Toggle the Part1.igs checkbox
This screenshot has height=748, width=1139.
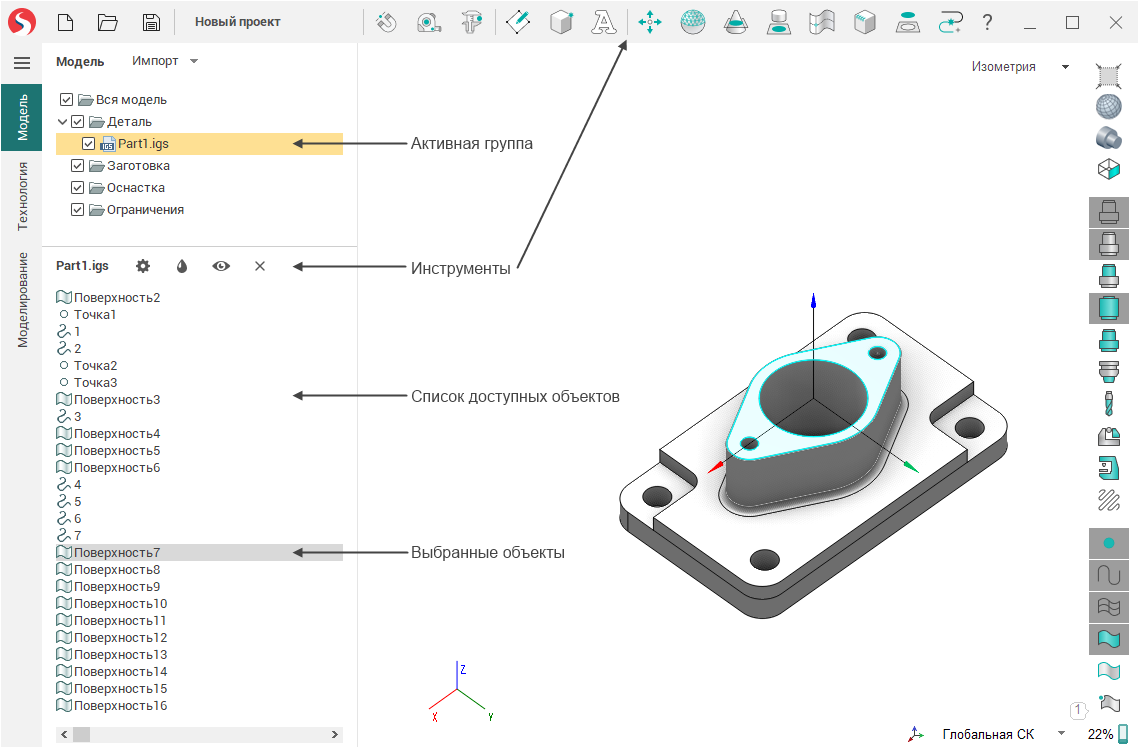89,144
